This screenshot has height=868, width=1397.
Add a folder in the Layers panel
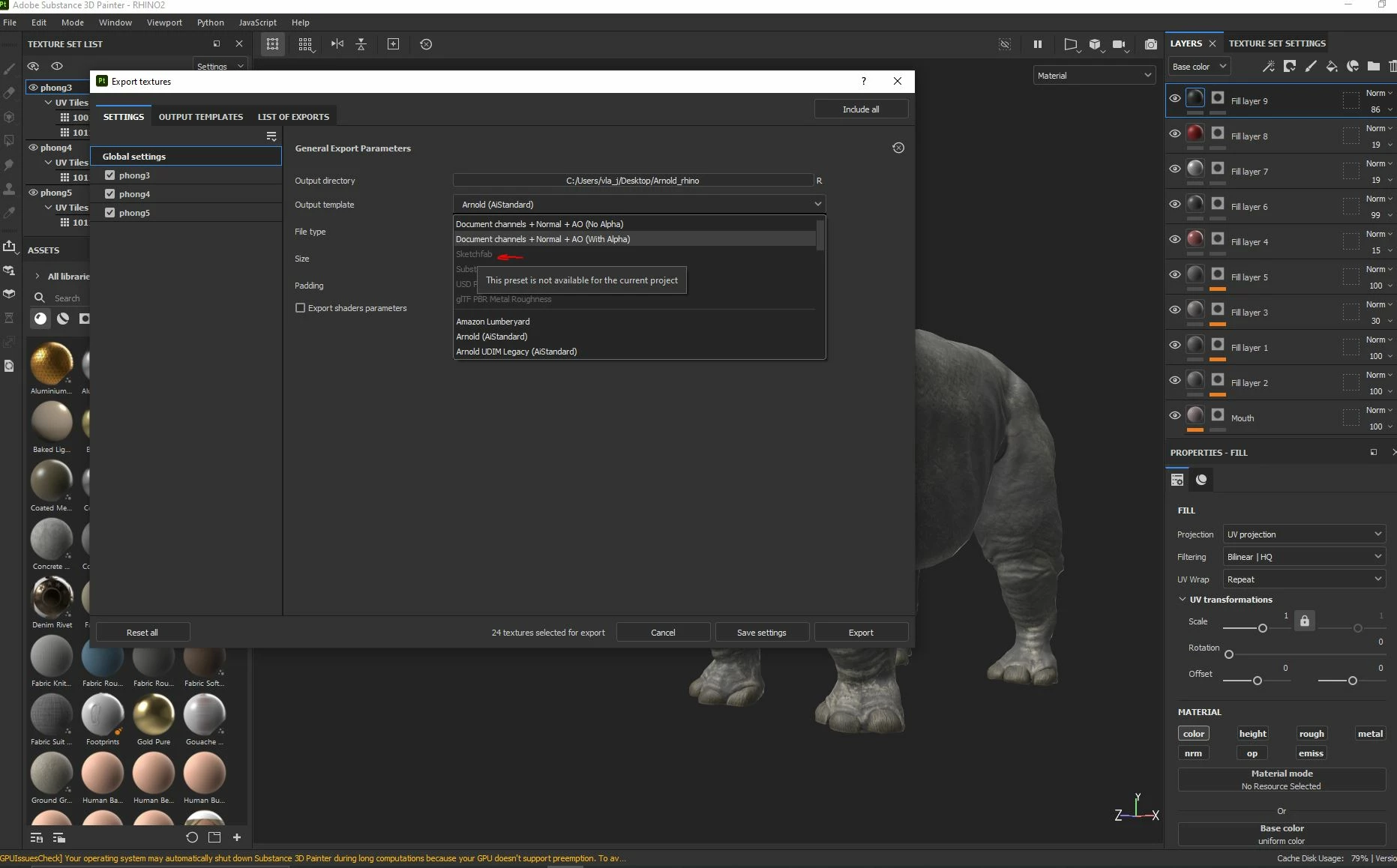1374,67
